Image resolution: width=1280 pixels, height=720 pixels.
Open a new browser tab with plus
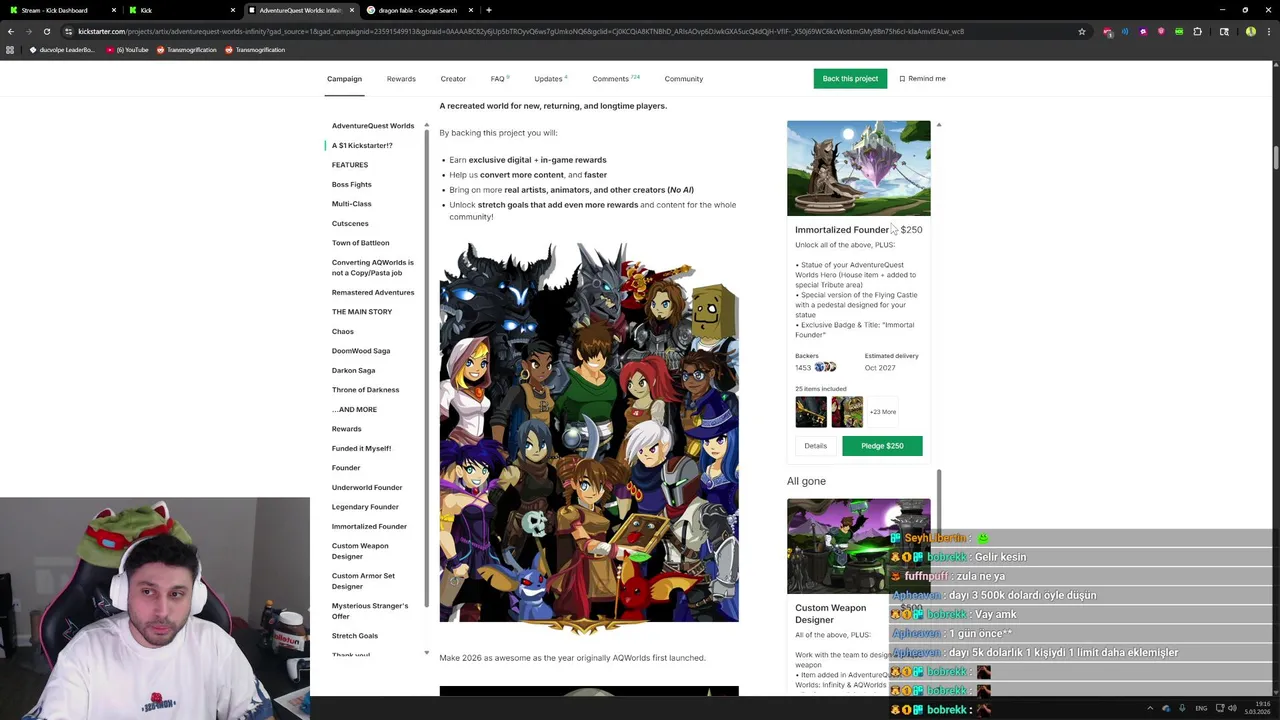pos(489,10)
